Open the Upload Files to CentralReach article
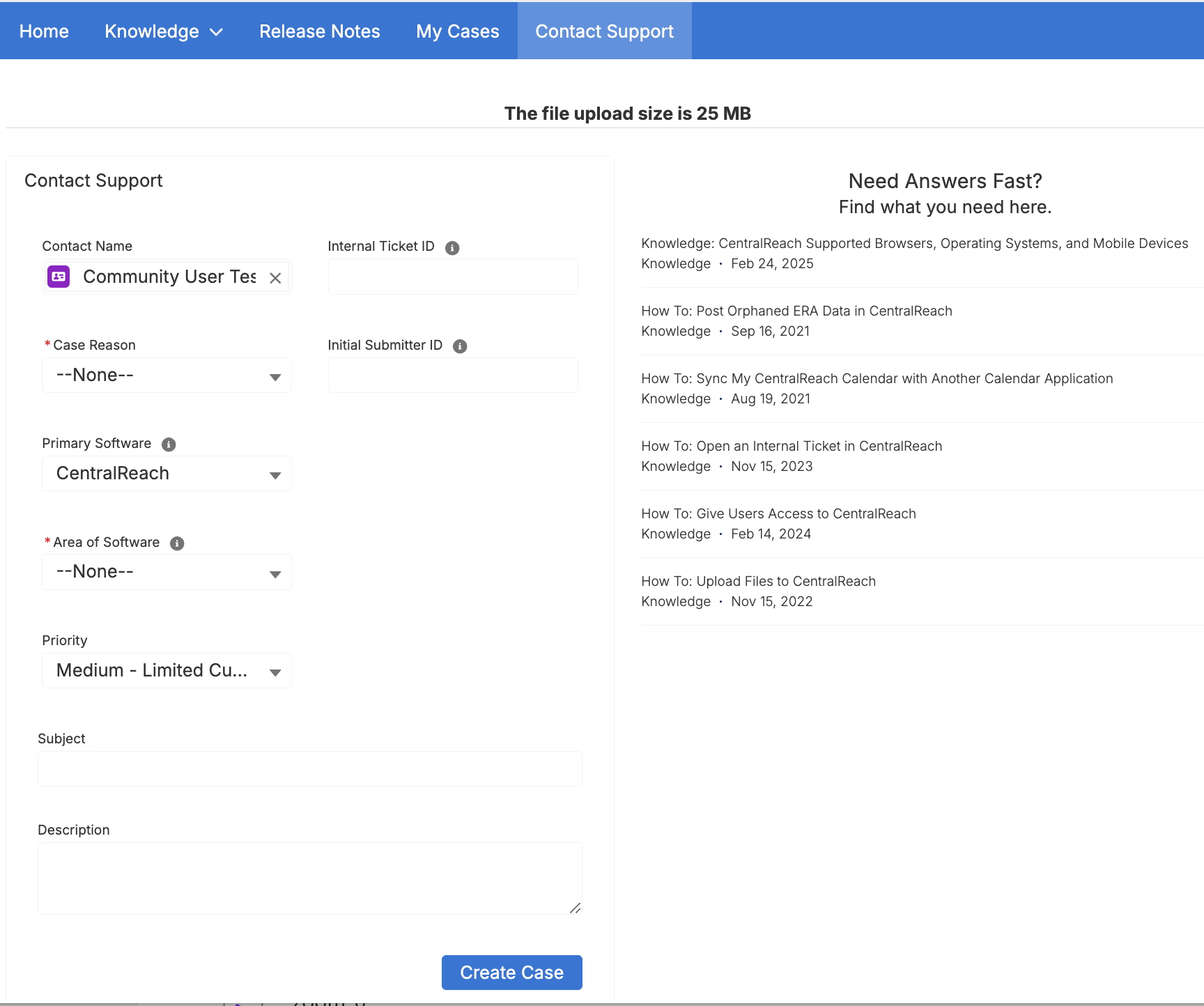Image resolution: width=1204 pixels, height=1006 pixels. [x=758, y=581]
